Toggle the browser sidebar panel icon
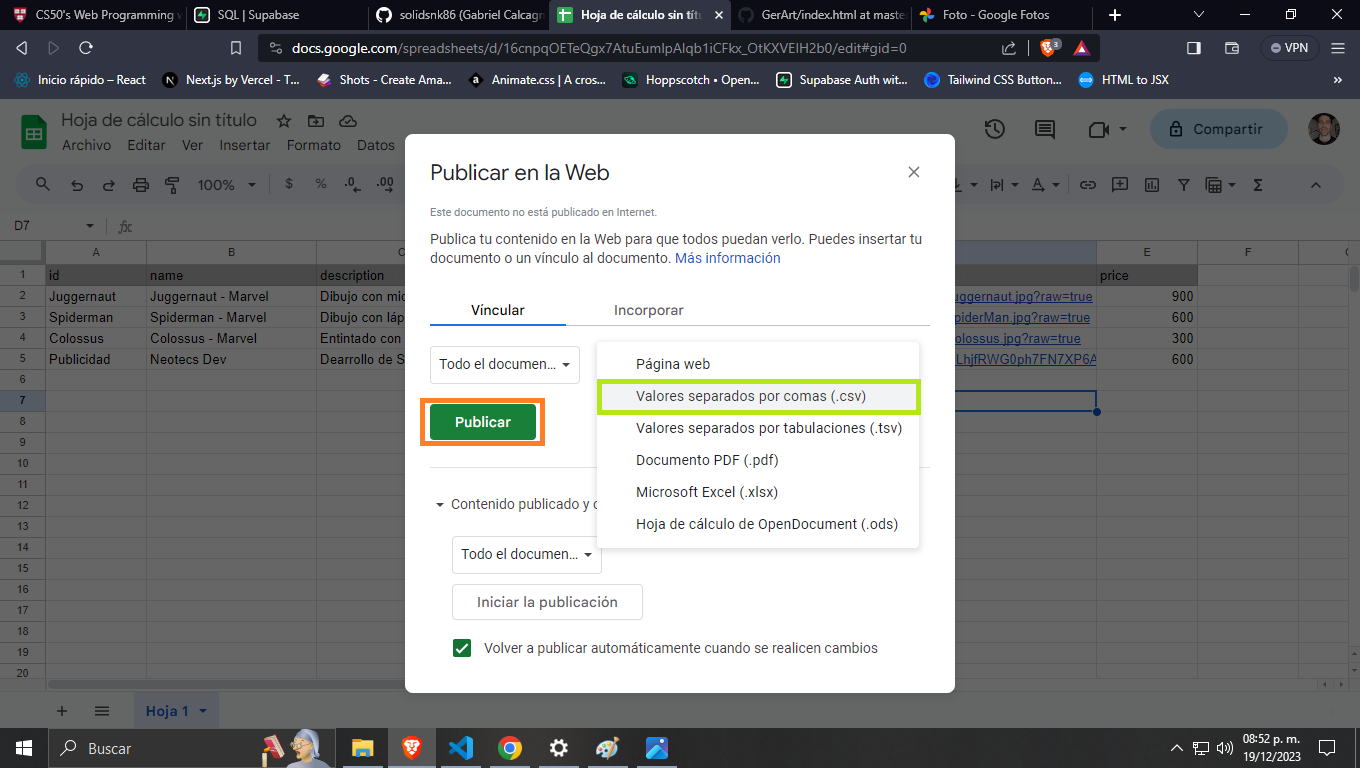The width and height of the screenshot is (1360, 768). pos(1194,47)
